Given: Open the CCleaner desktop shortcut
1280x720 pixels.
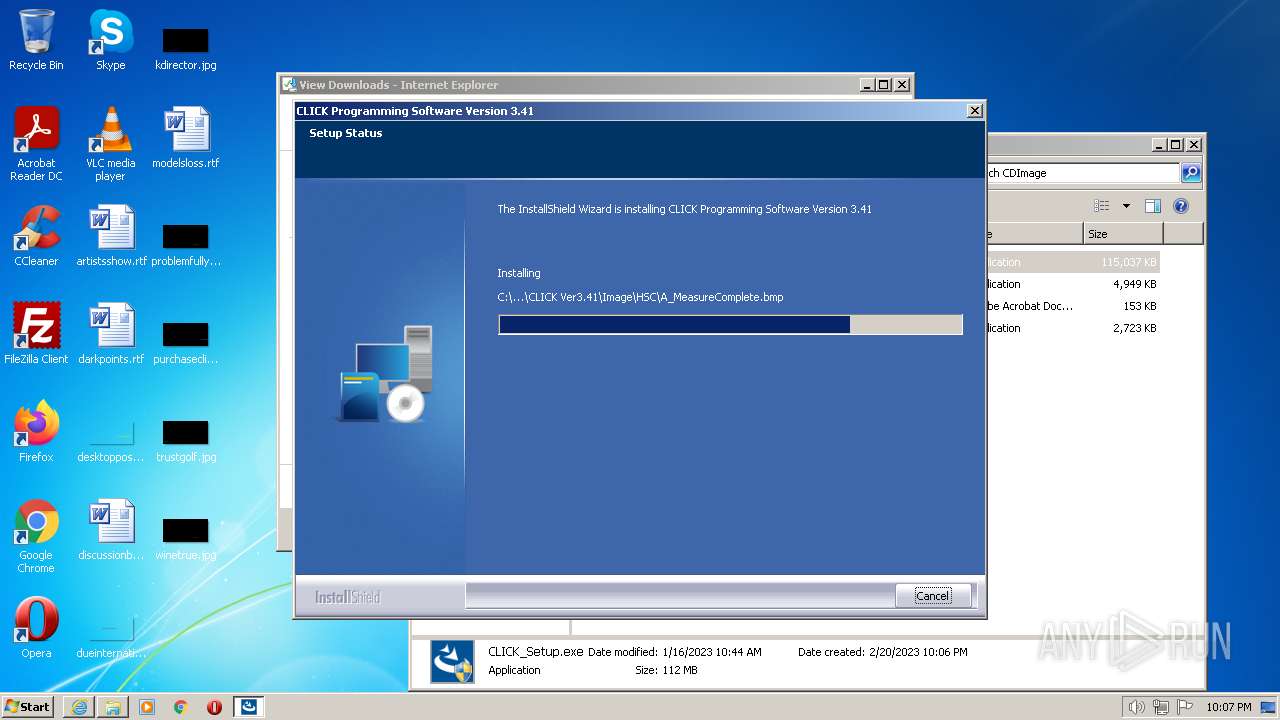Looking at the screenshot, I should pyautogui.click(x=36, y=236).
